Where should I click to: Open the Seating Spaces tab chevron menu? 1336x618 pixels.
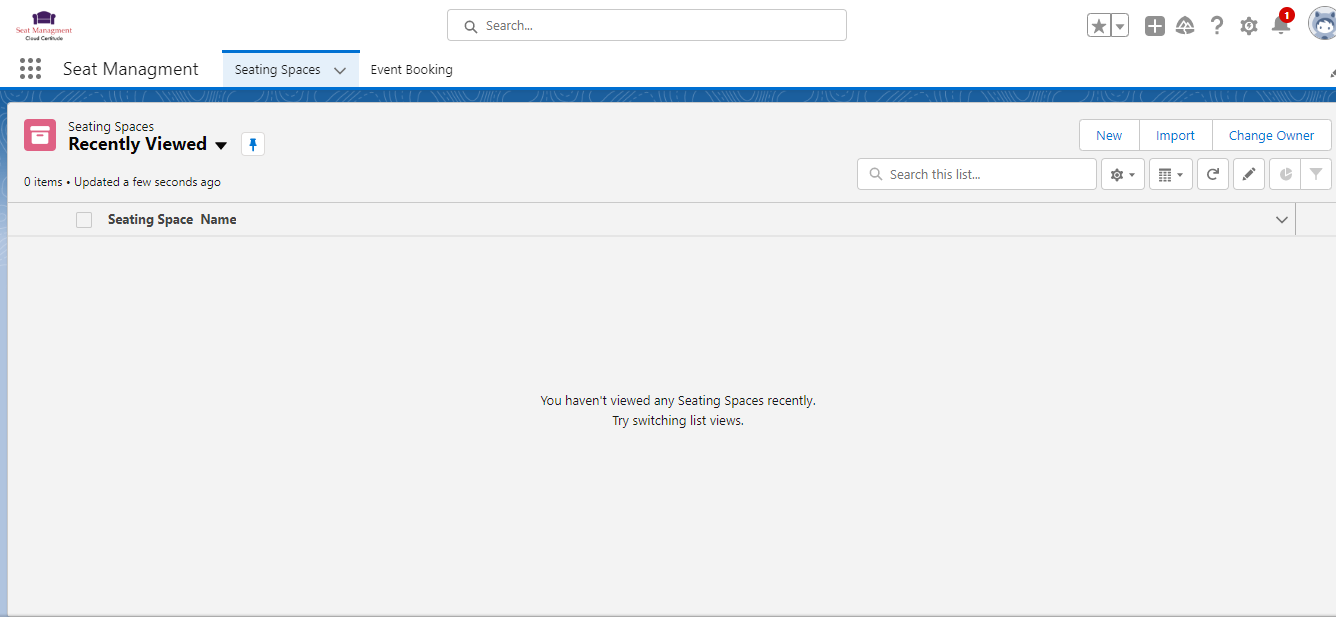click(340, 71)
